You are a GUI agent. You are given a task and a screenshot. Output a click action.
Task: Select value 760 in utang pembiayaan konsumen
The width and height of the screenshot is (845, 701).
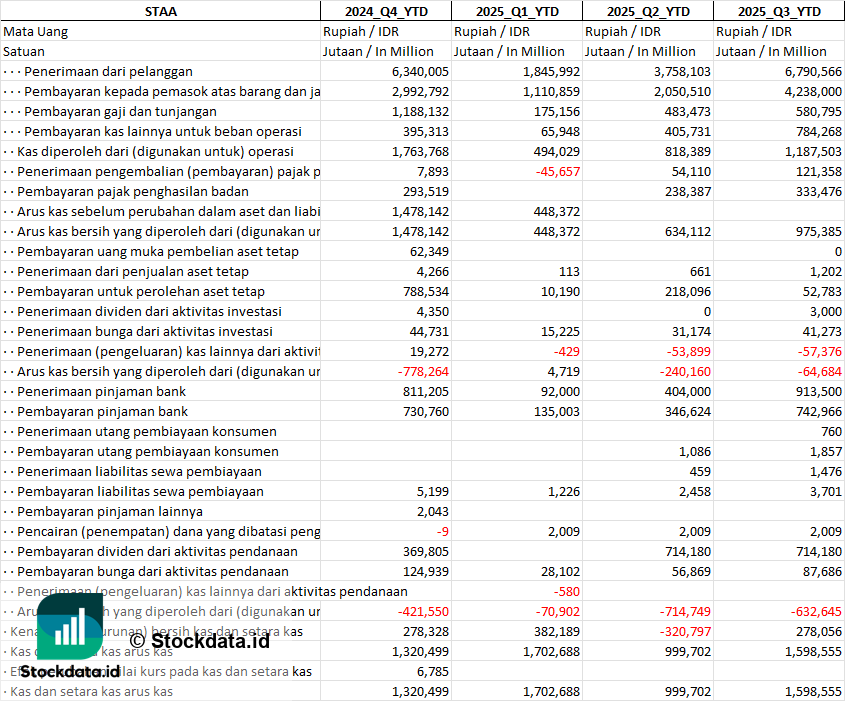[832, 432]
